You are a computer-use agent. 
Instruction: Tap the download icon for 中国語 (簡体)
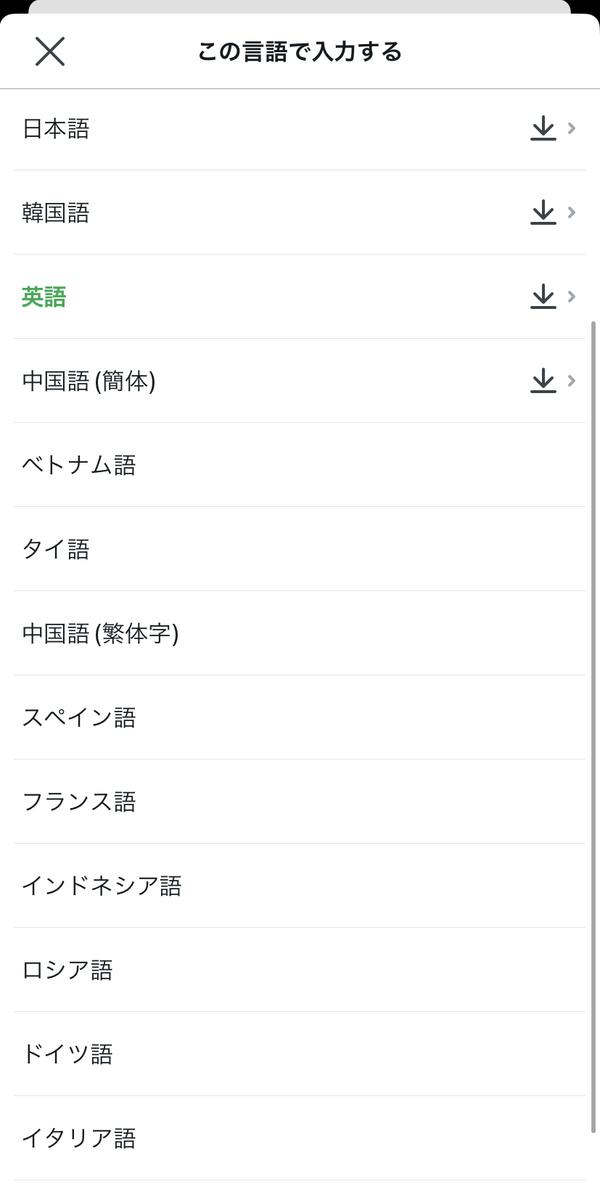(543, 380)
